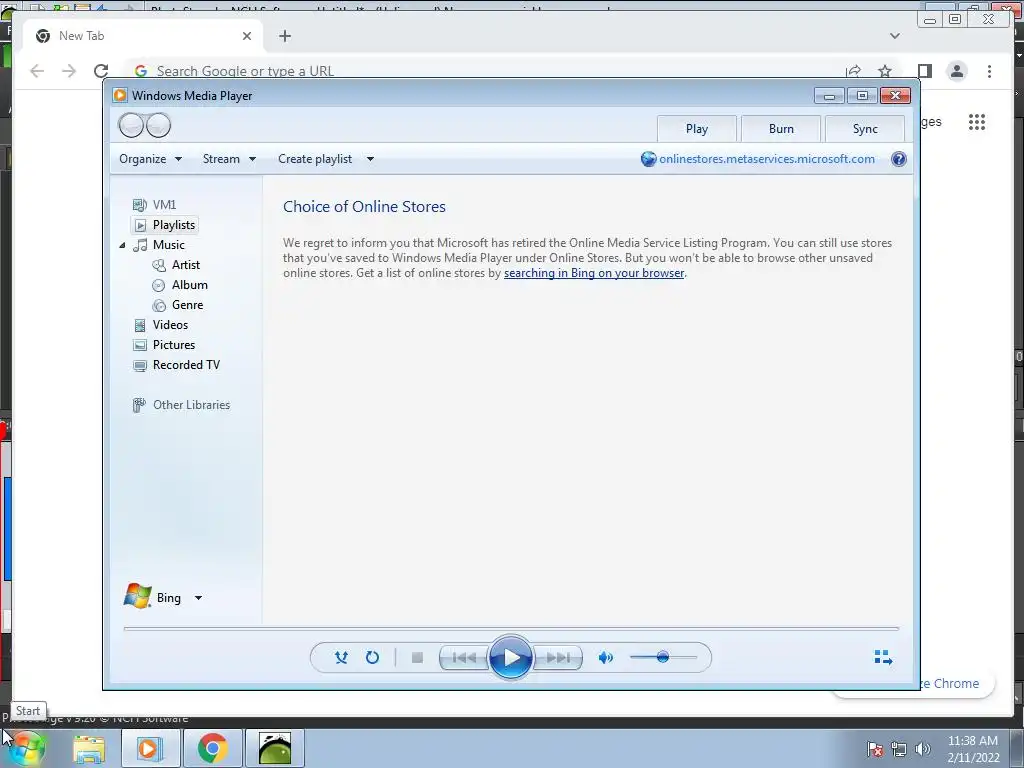Screen dimensions: 1024x768
Task: Click the Action Center flag tray icon
Action: tap(875, 749)
